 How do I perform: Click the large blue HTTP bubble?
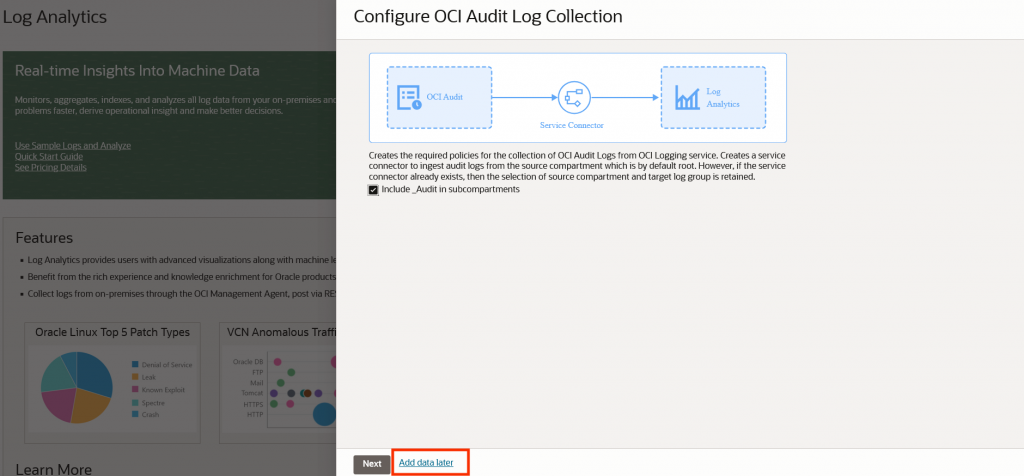click(325, 415)
